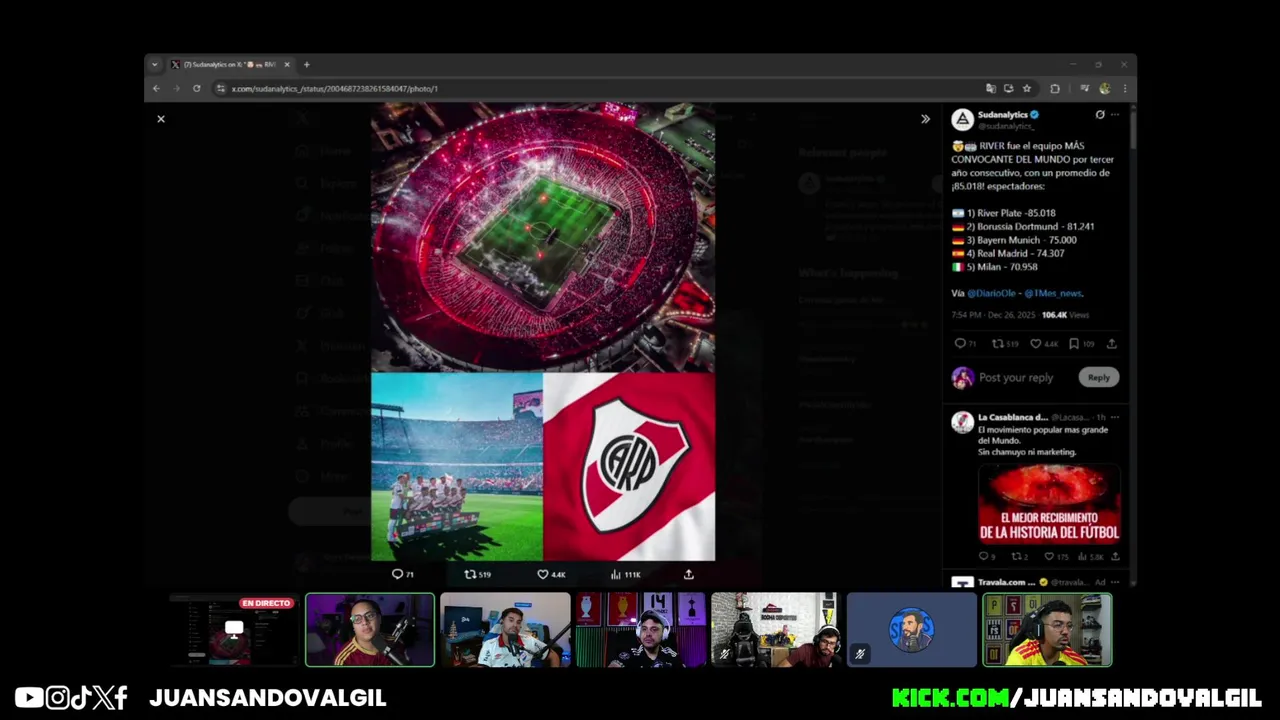This screenshot has height=720, width=1280.
Task: Click the share icon below the photo
Action: point(688,574)
